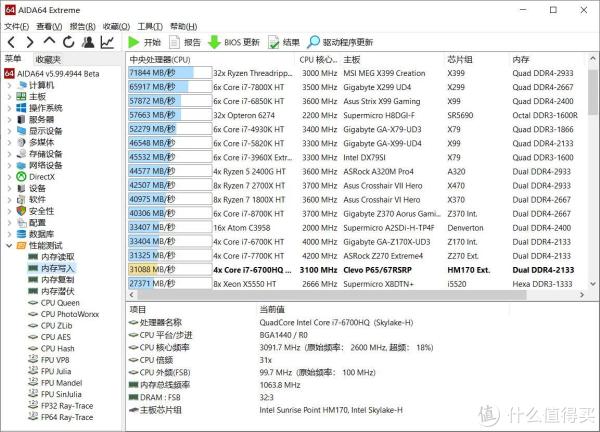Go back with the left arrow
Screen dimensions: 600x432
point(11,42)
